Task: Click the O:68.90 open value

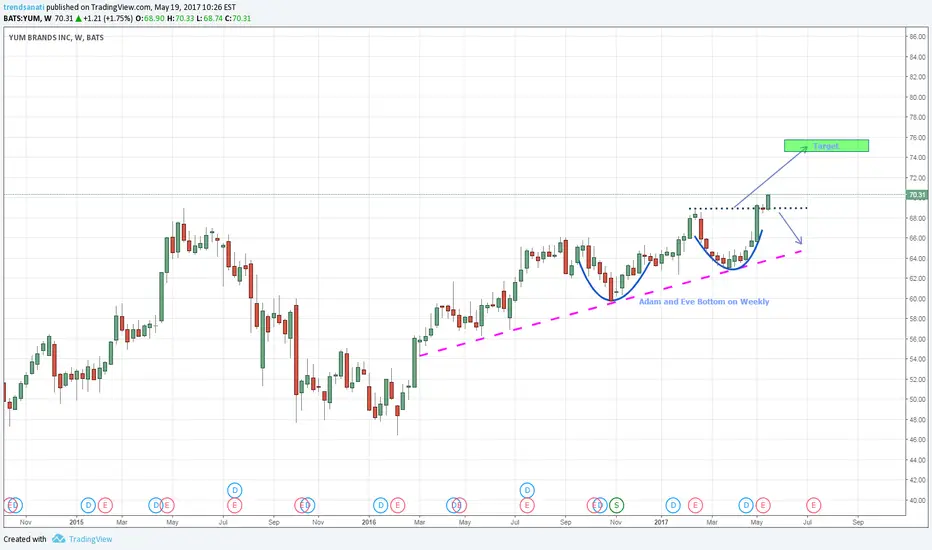Action: (x=150, y=18)
